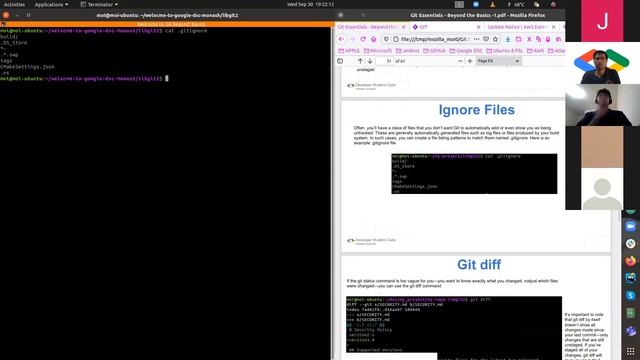Open the APPLE bookmarks folder

(349, 51)
